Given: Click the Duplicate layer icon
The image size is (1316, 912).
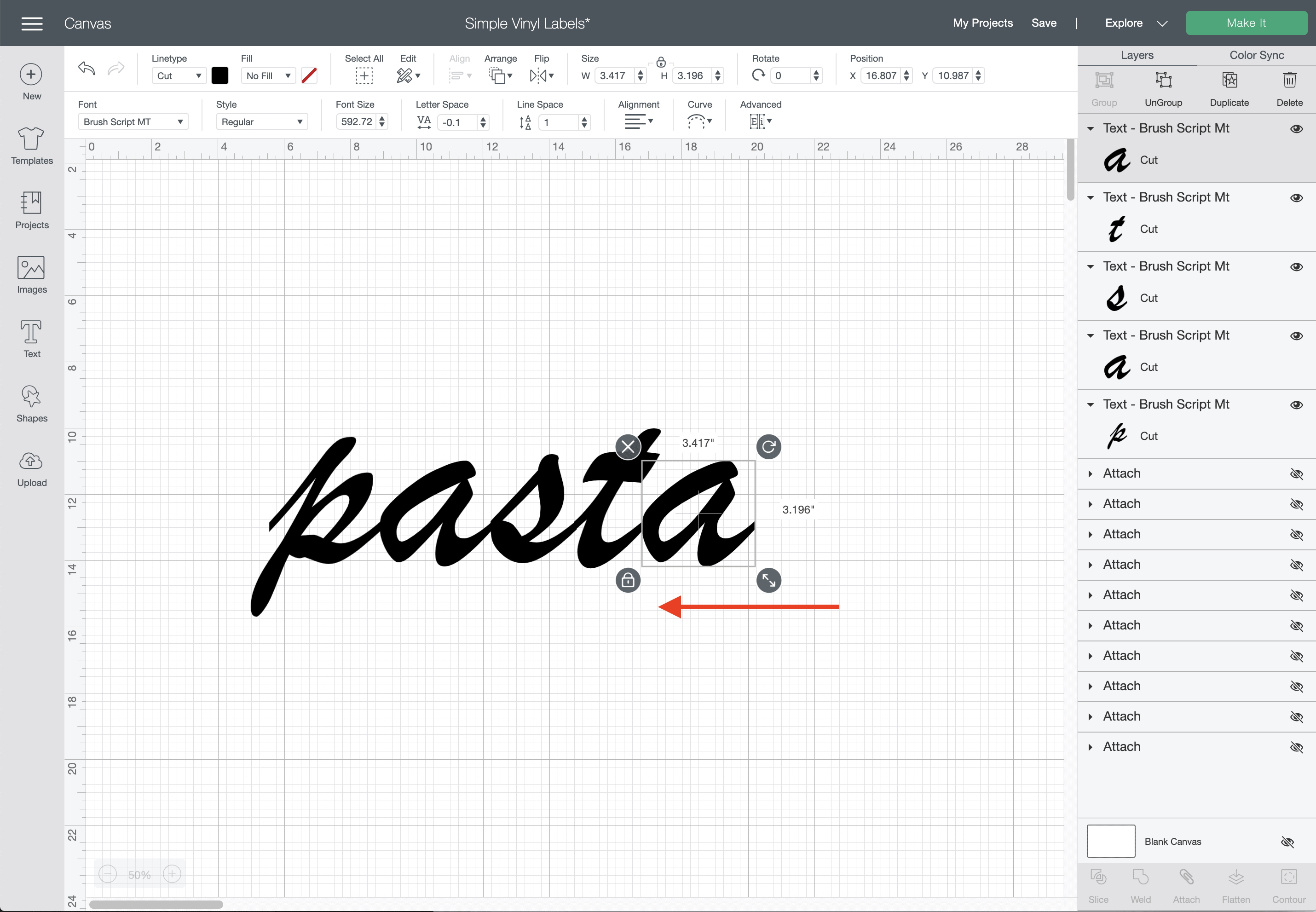Looking at the screenshot, I should coord(1229,81).
